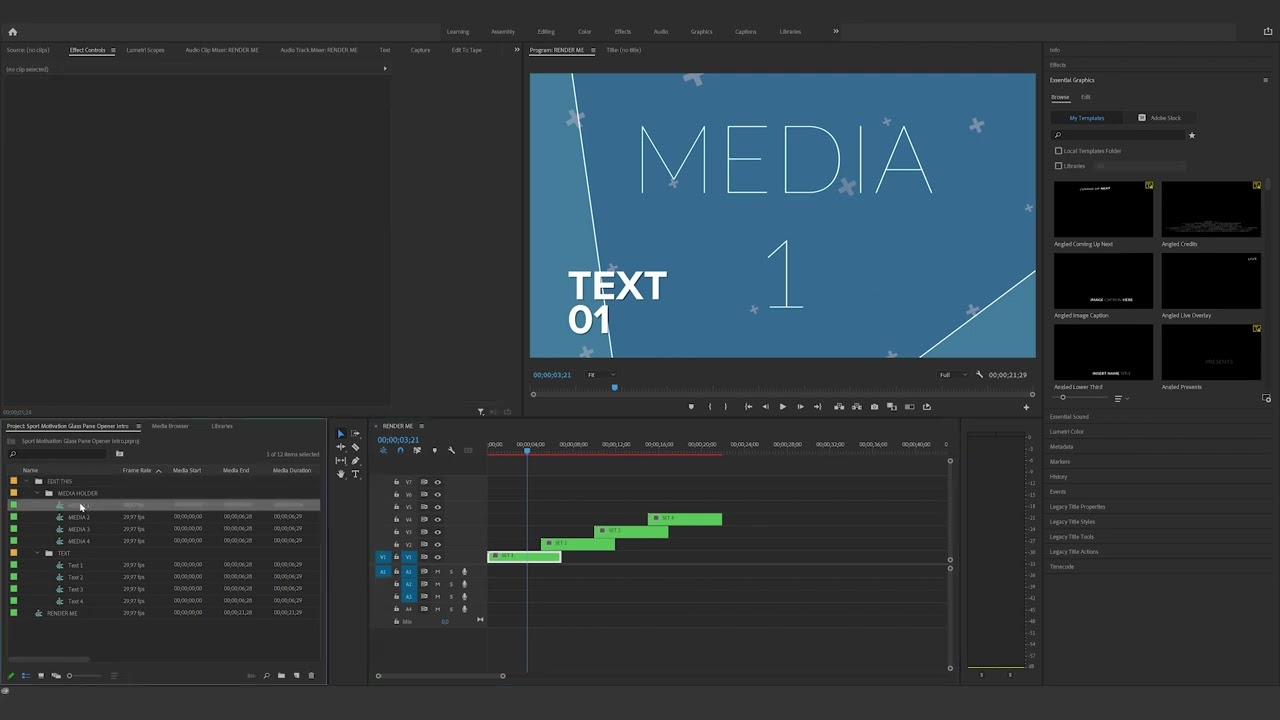Viewport: 1280px width, 720px height.
Task: Collapse the EDIT THIS bin
Action: pos(27,481)
